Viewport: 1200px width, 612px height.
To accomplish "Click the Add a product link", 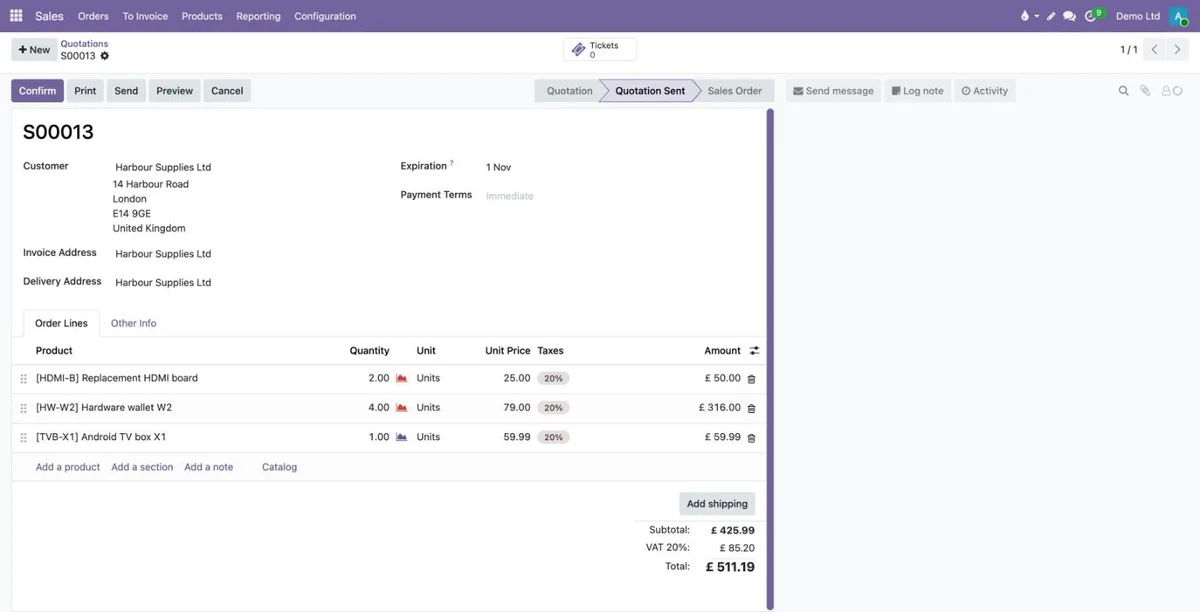I will coord(68,467).
